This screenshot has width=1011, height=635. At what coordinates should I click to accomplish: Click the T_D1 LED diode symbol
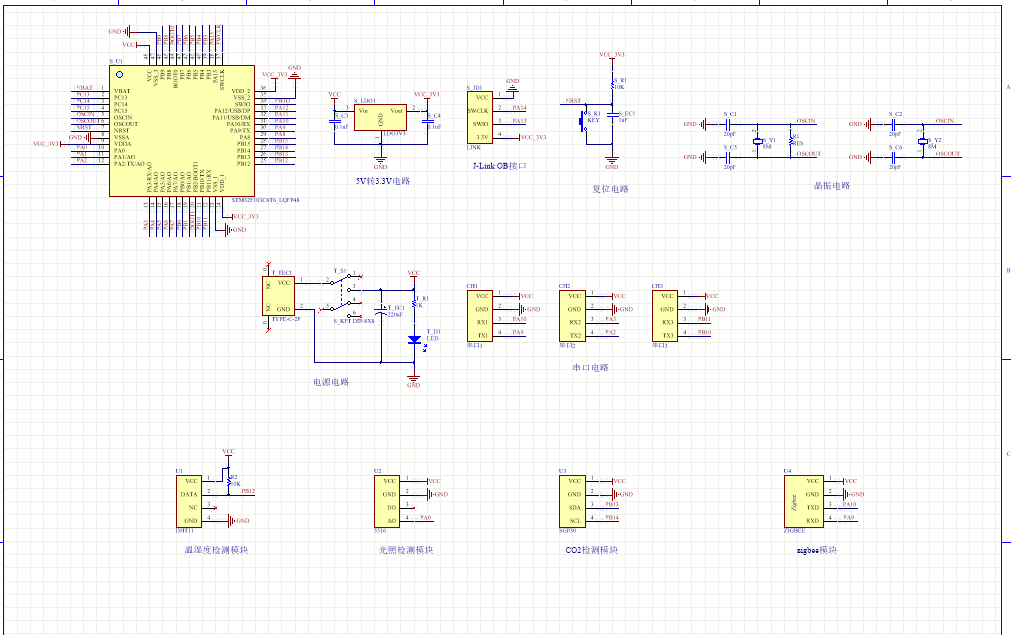coord(414,340)
